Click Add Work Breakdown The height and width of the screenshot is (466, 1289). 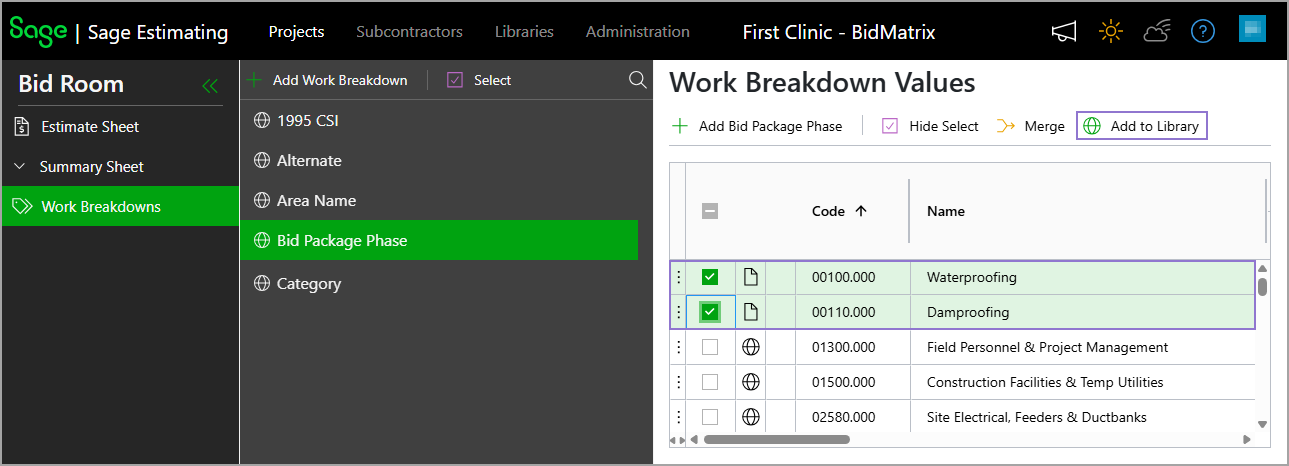(x=328, y=80)
